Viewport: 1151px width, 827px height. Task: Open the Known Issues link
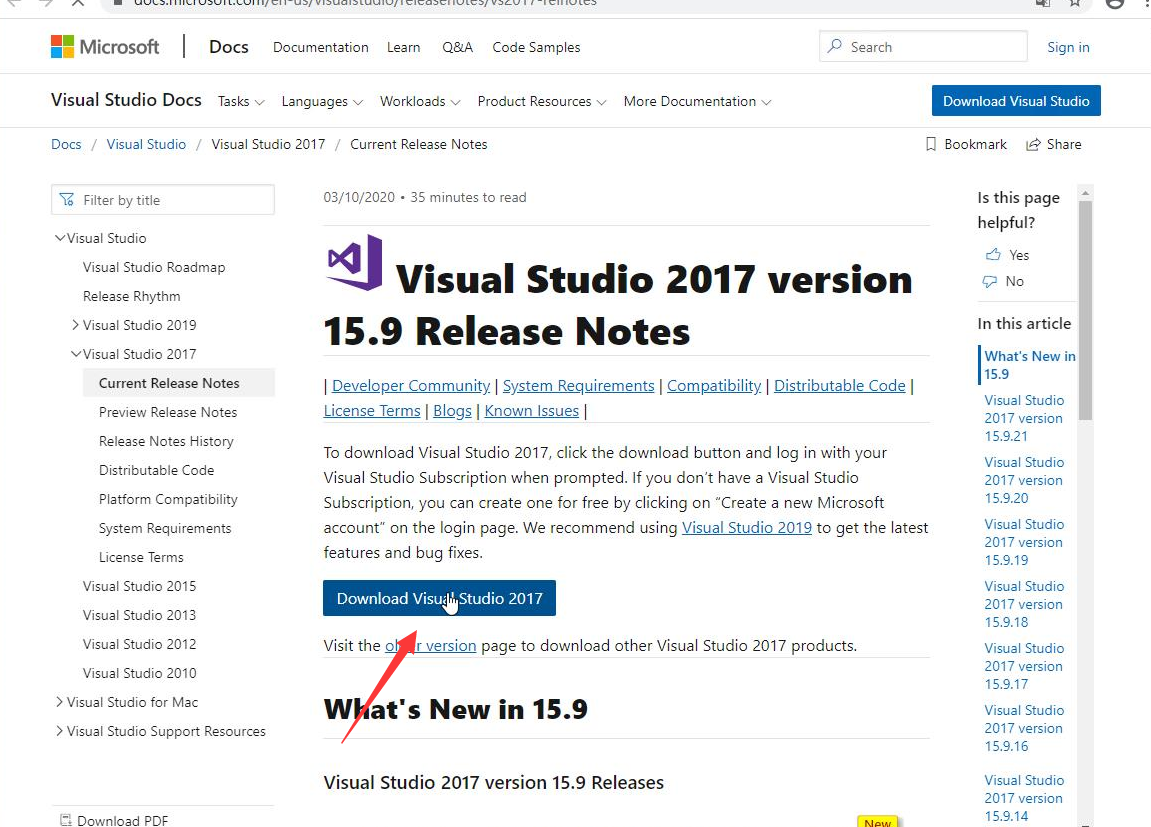(x=531, y=411)
